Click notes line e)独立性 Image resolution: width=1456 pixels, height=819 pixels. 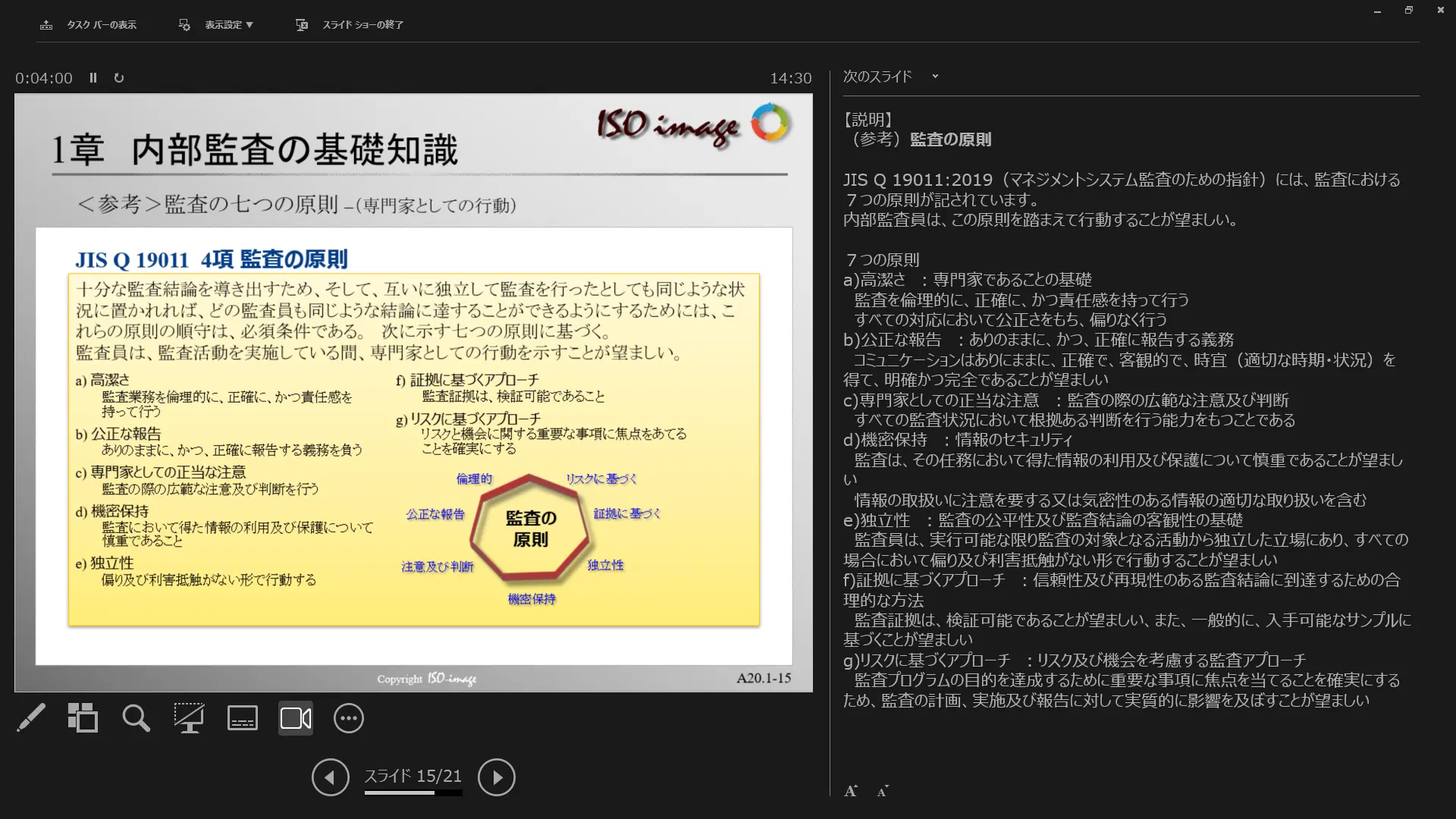coord(1043,520)
